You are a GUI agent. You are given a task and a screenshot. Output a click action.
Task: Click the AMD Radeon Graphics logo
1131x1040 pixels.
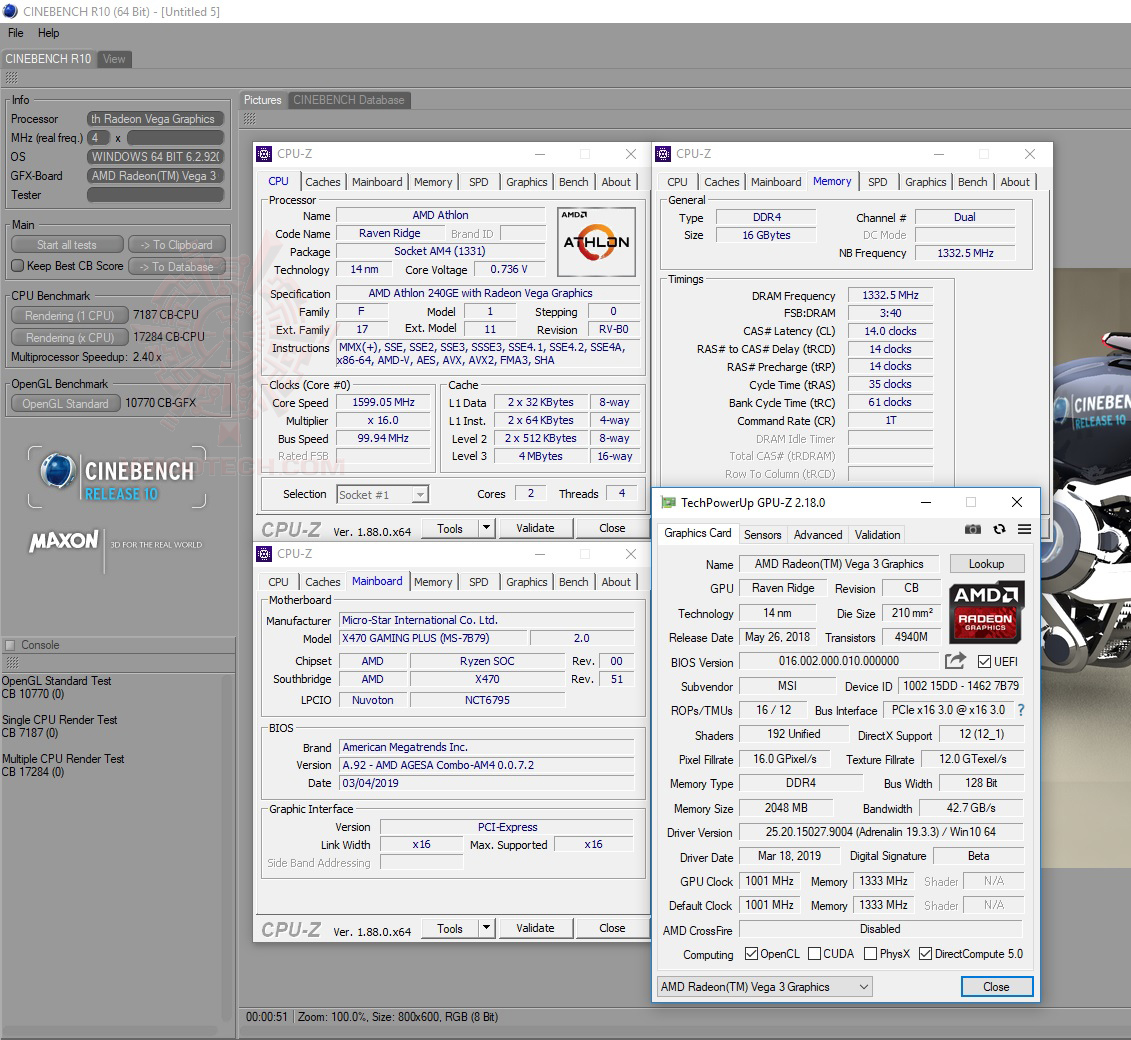point(986,610)
